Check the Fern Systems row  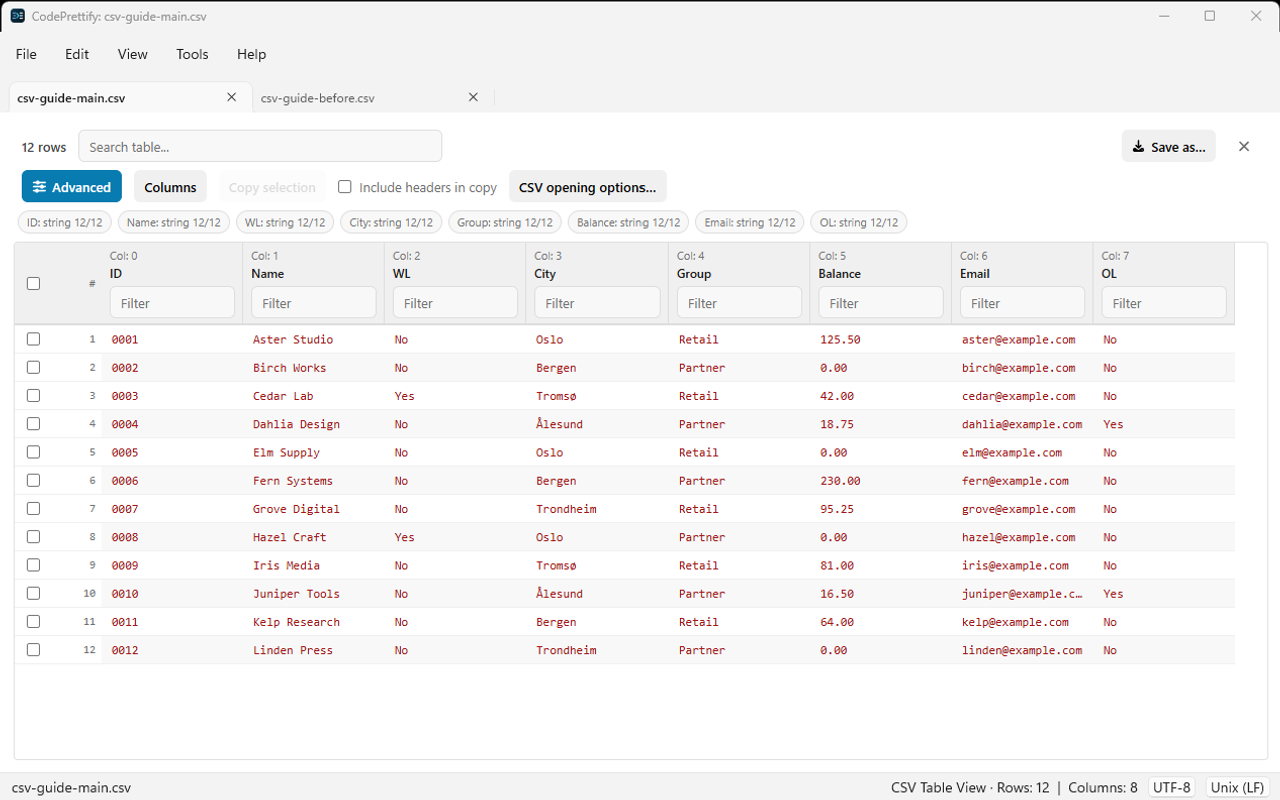(33, 480)
